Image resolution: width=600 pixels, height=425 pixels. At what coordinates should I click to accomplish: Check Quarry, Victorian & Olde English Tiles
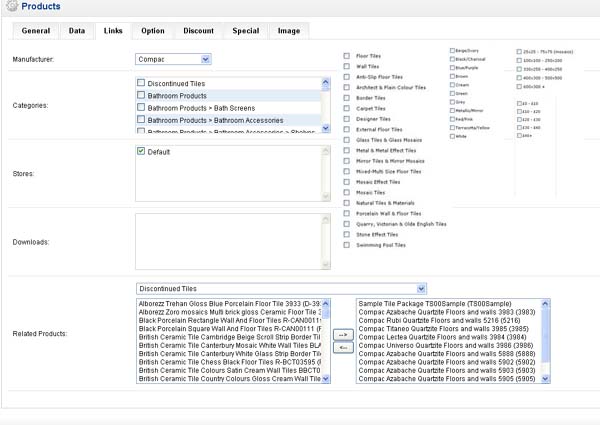pos(346,224)
